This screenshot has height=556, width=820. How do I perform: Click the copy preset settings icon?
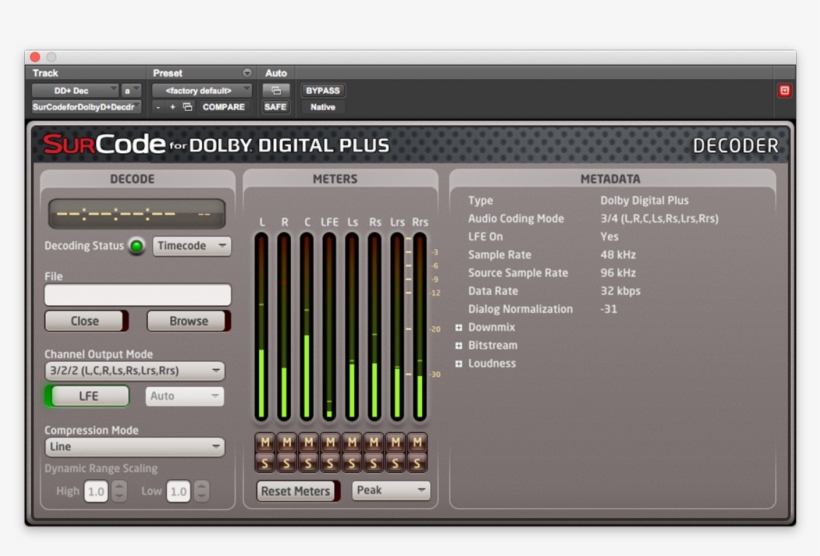pyautogui.click(x=187, y=107)
